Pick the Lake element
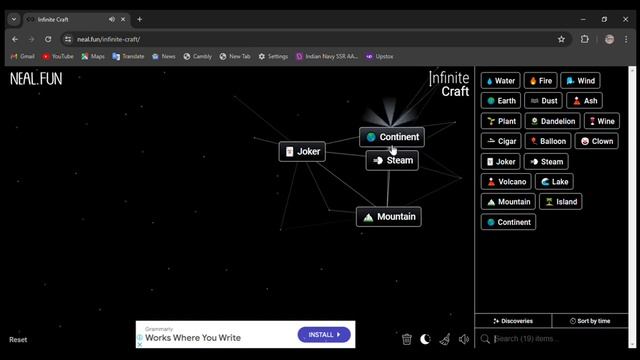The image size is (640, 360). click(x=554, y=182)
